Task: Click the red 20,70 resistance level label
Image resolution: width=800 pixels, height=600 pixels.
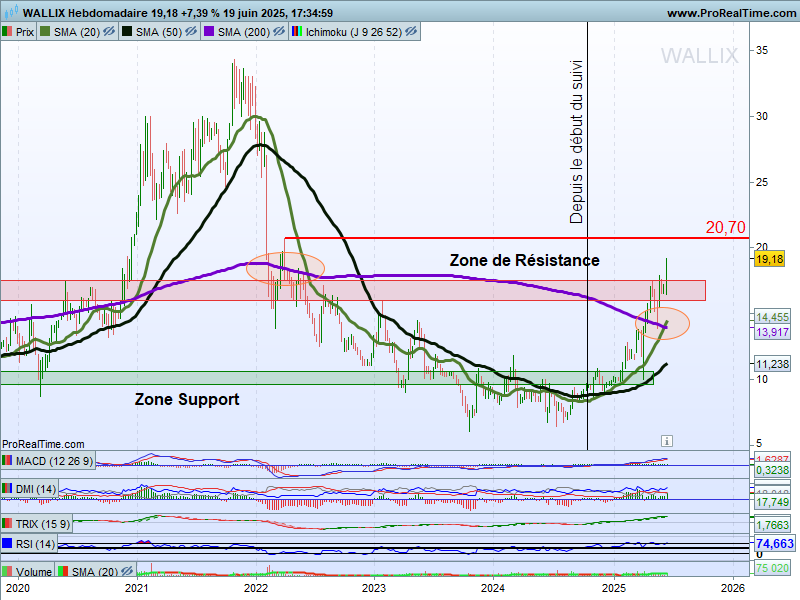Action: pyautogui.click(x=726, y=227)
